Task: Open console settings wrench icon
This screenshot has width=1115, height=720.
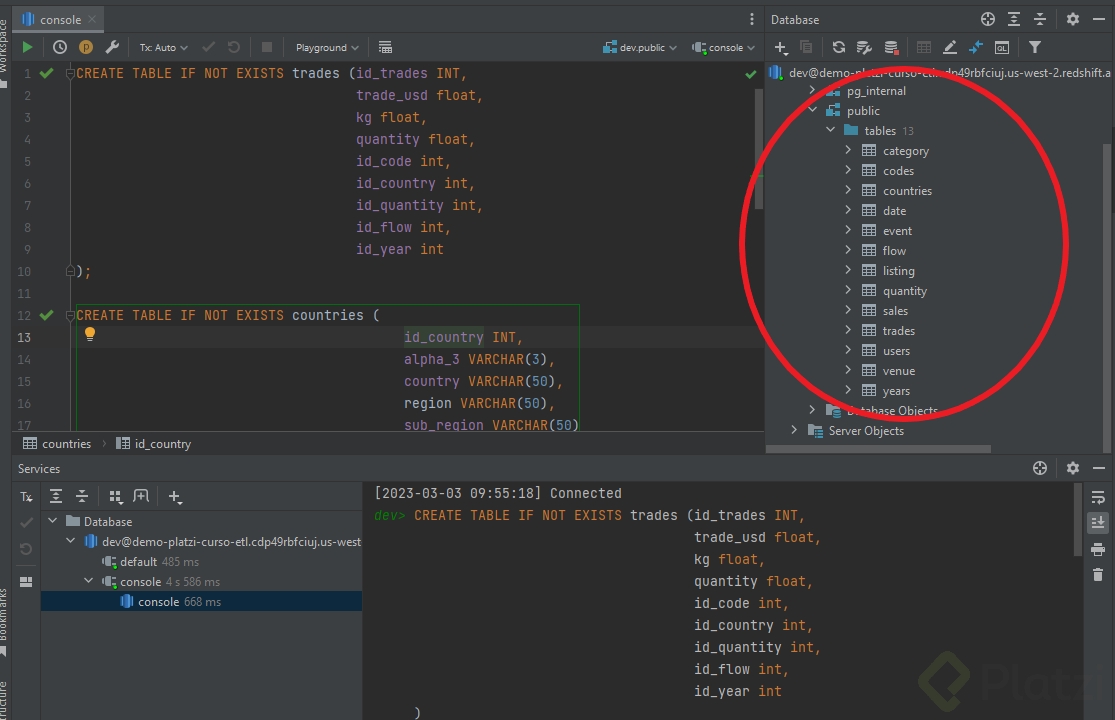Action: pos(112,47)
